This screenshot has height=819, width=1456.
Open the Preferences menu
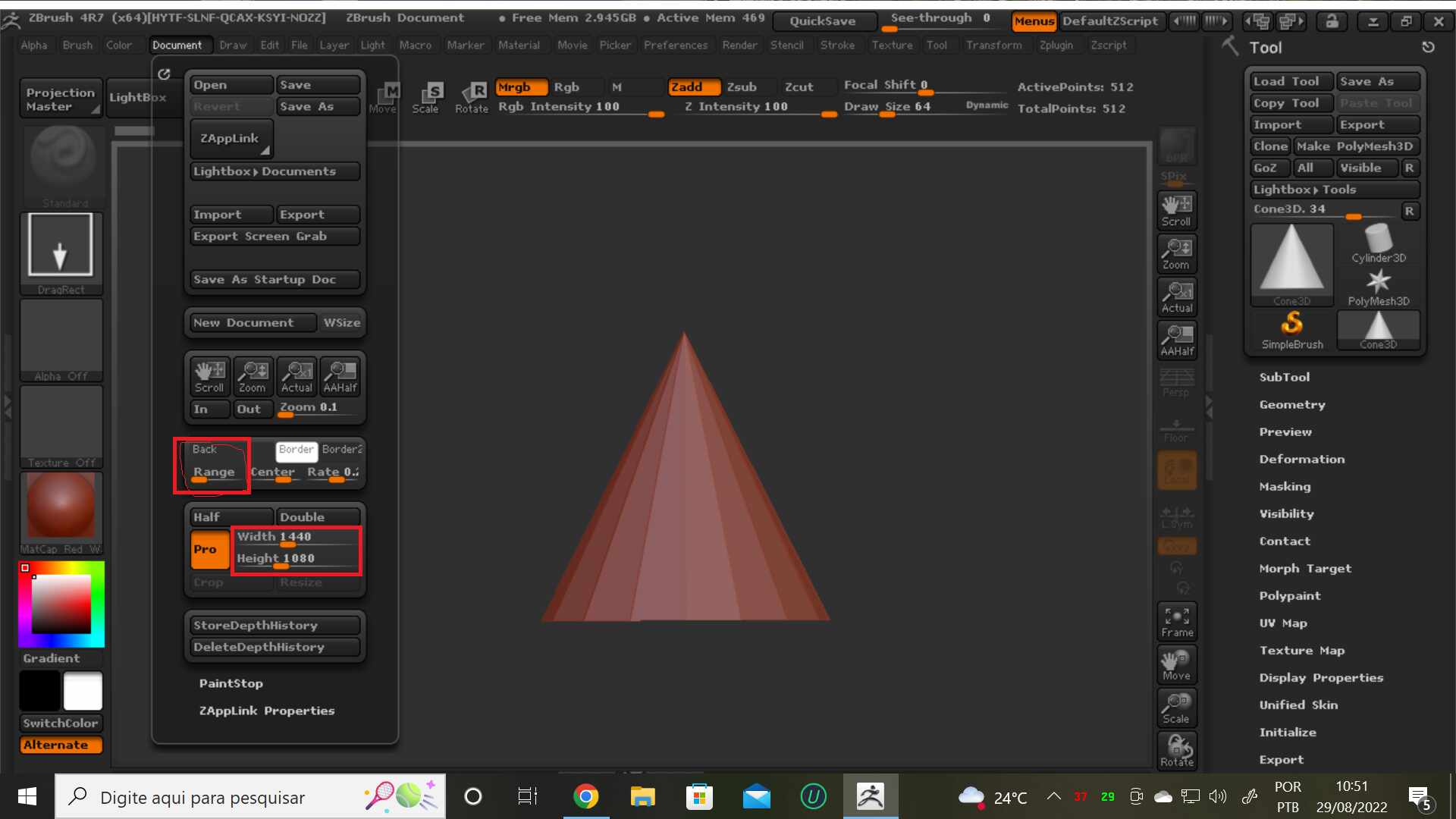click(x=675, y=45)
